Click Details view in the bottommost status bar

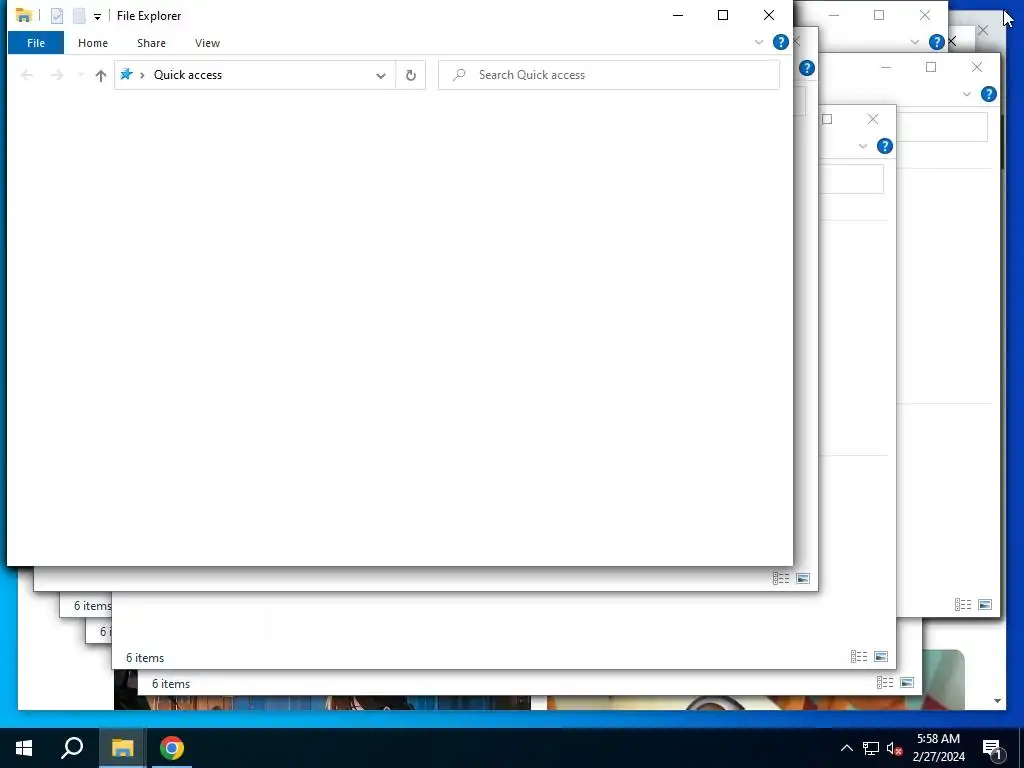coord(886,683)
